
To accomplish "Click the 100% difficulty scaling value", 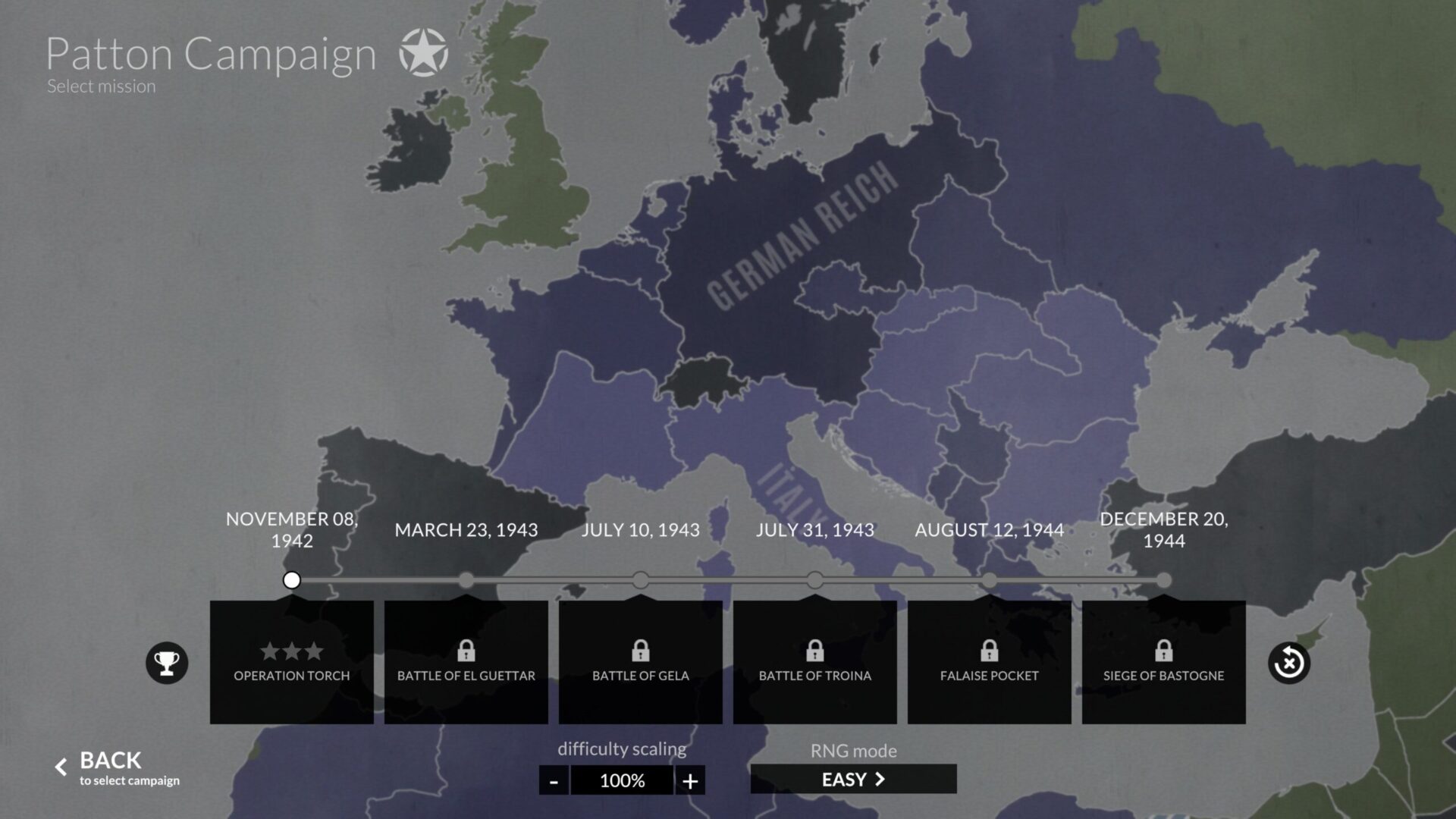I will [622, 780].
